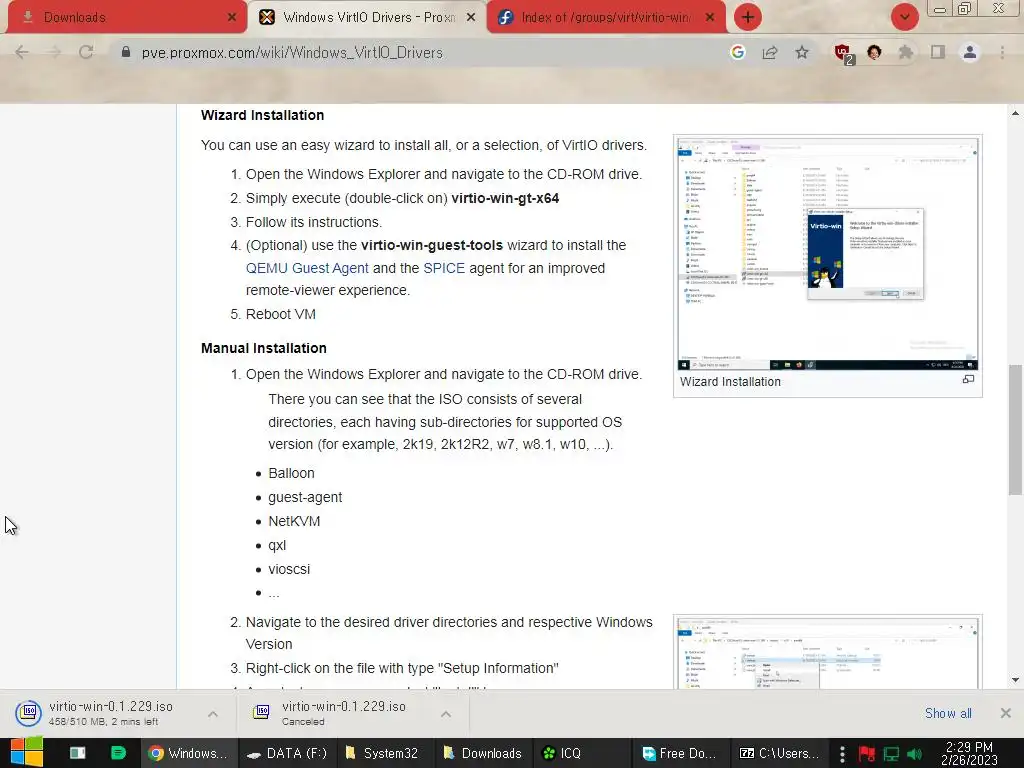Image resolution: width=1024 pixels, height=768 pixels.
Task: Click Show all downloads
Action: click(x=948, y=713)
